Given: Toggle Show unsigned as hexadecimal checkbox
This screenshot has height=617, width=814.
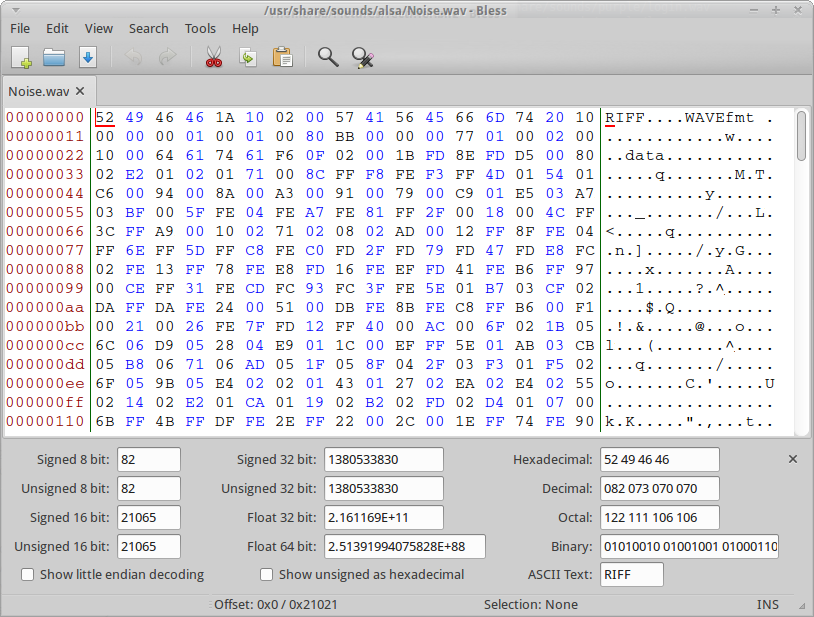Looking at the screenshot, I should (x=267, y=575).
